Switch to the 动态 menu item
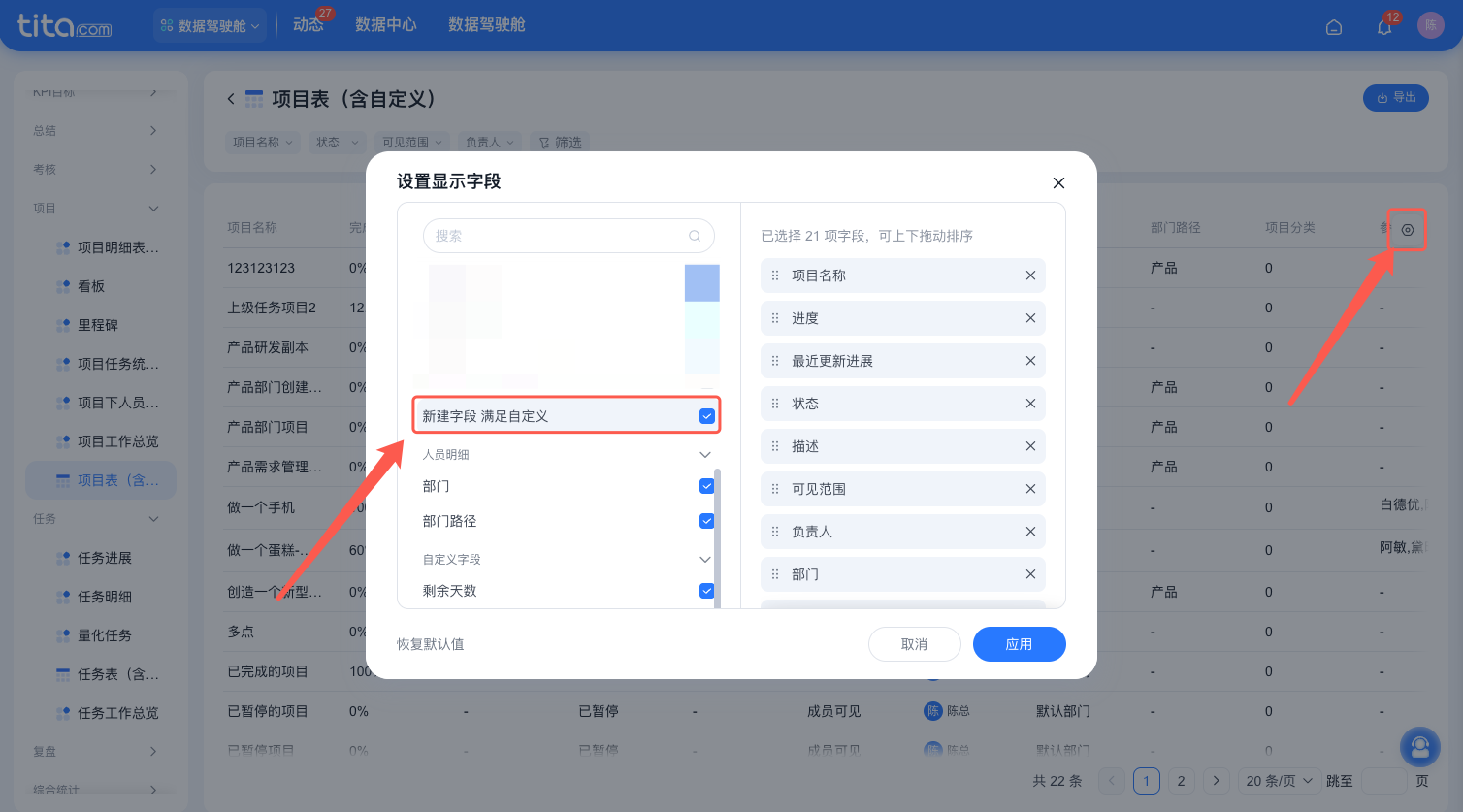Image resolution: width=1463 pixels, height=812 pixels. pos(309,25)
